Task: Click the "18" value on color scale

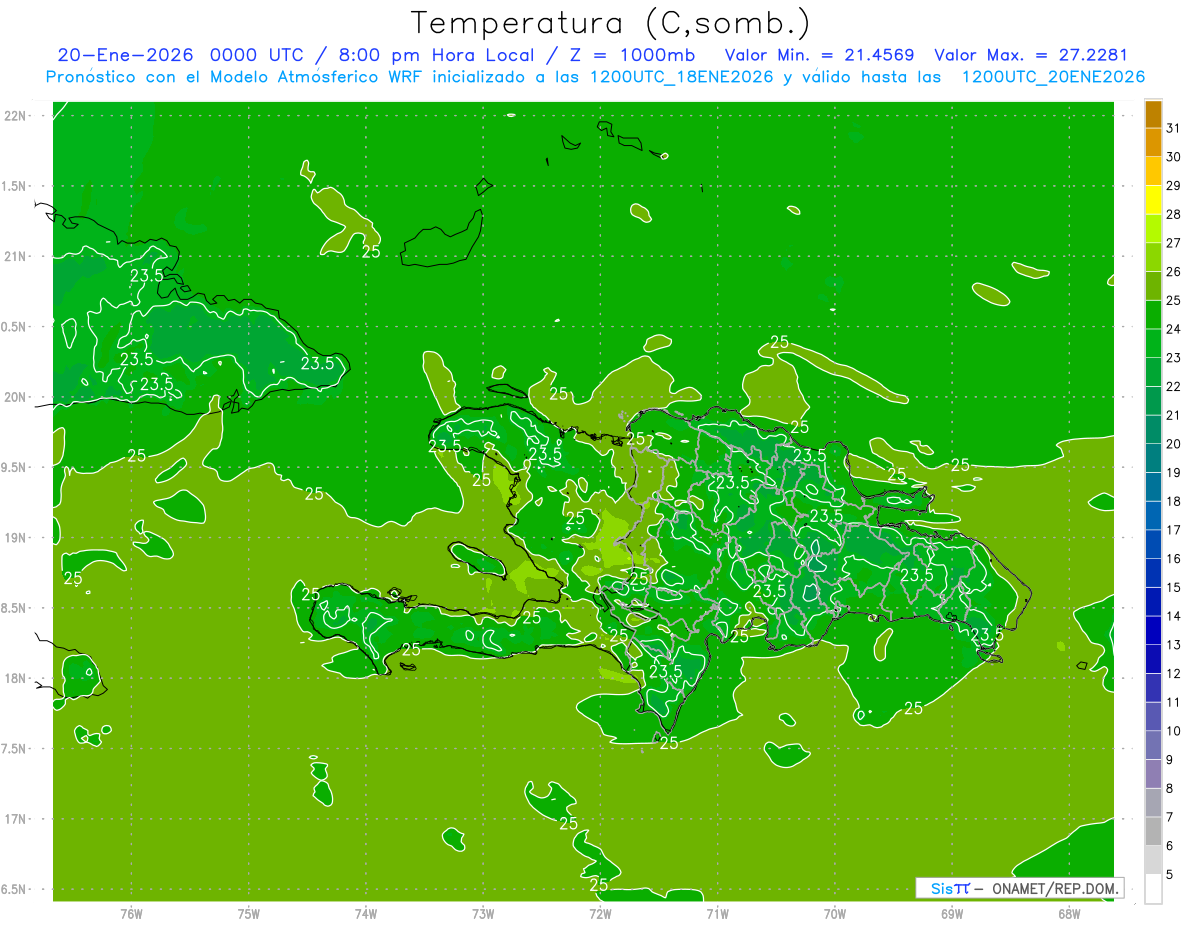Action: (1174, 501)
